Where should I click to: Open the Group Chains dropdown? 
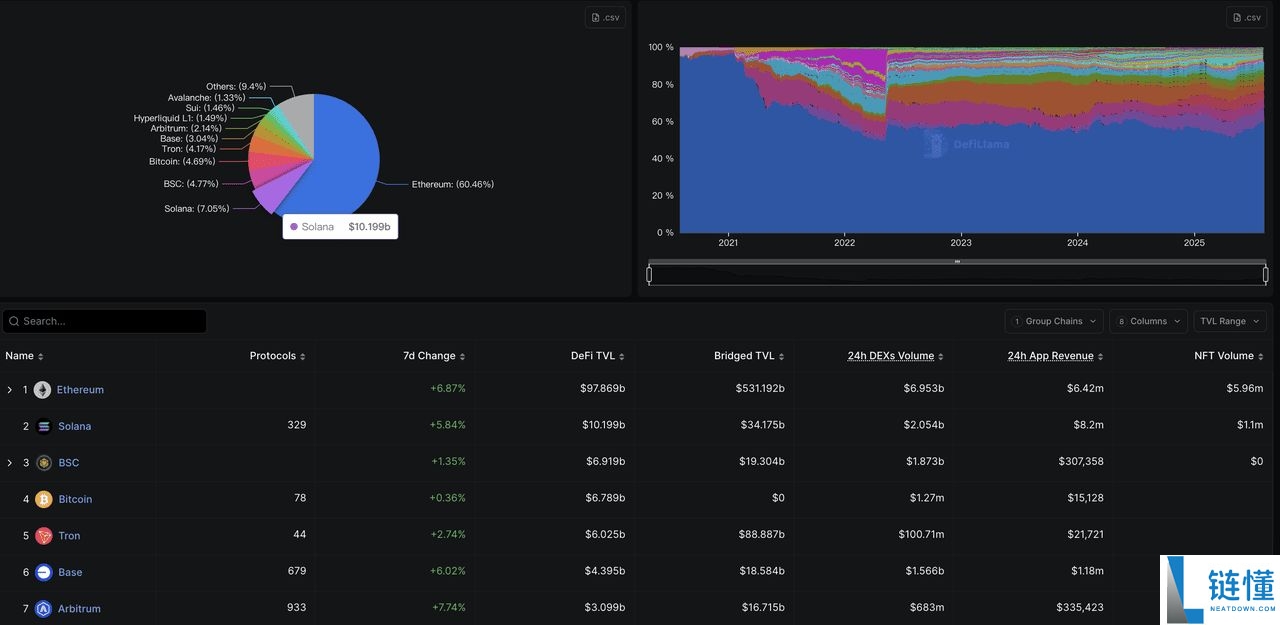(x=1053, y=321)
